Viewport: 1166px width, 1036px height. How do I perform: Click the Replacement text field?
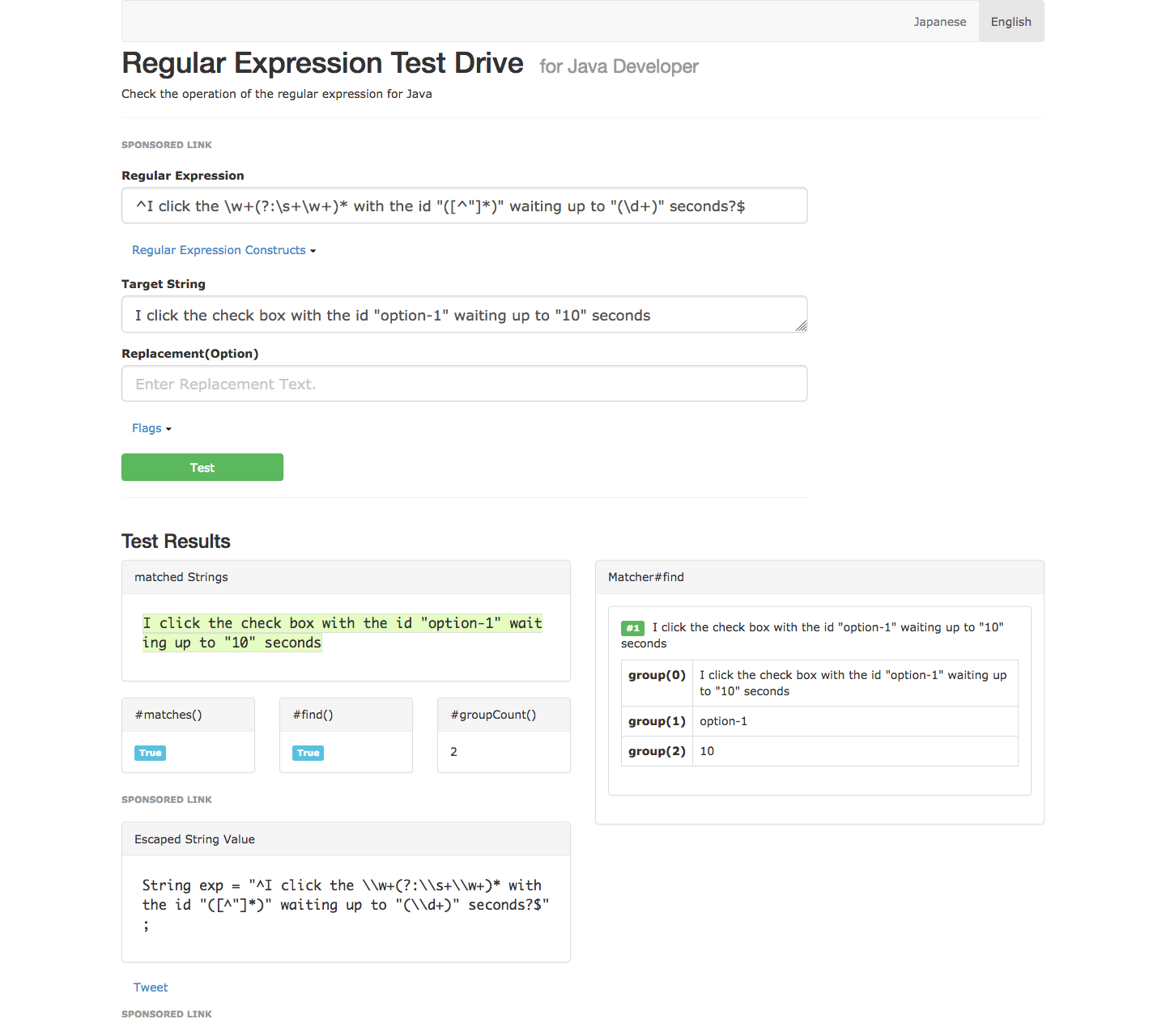click(464, 384)
